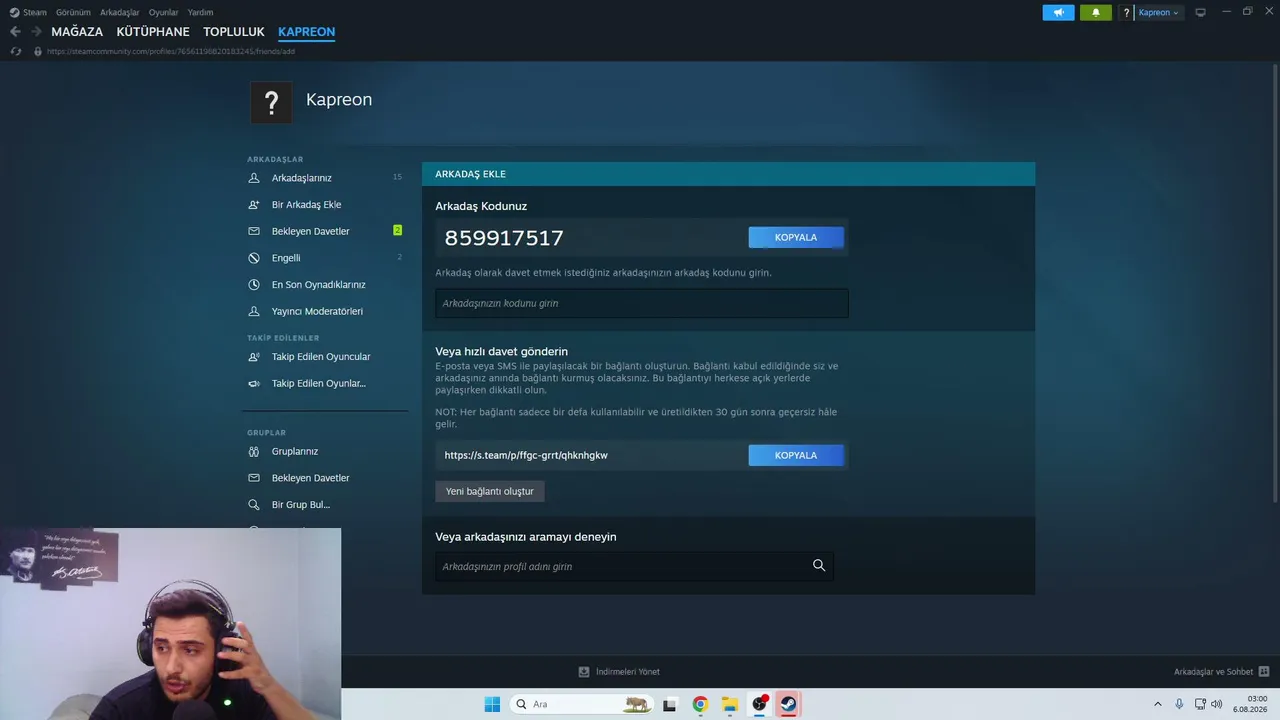1280x720 pixels.
Task: Open Yayıncı Moderatörleri
Action: [x=318, y=311]
